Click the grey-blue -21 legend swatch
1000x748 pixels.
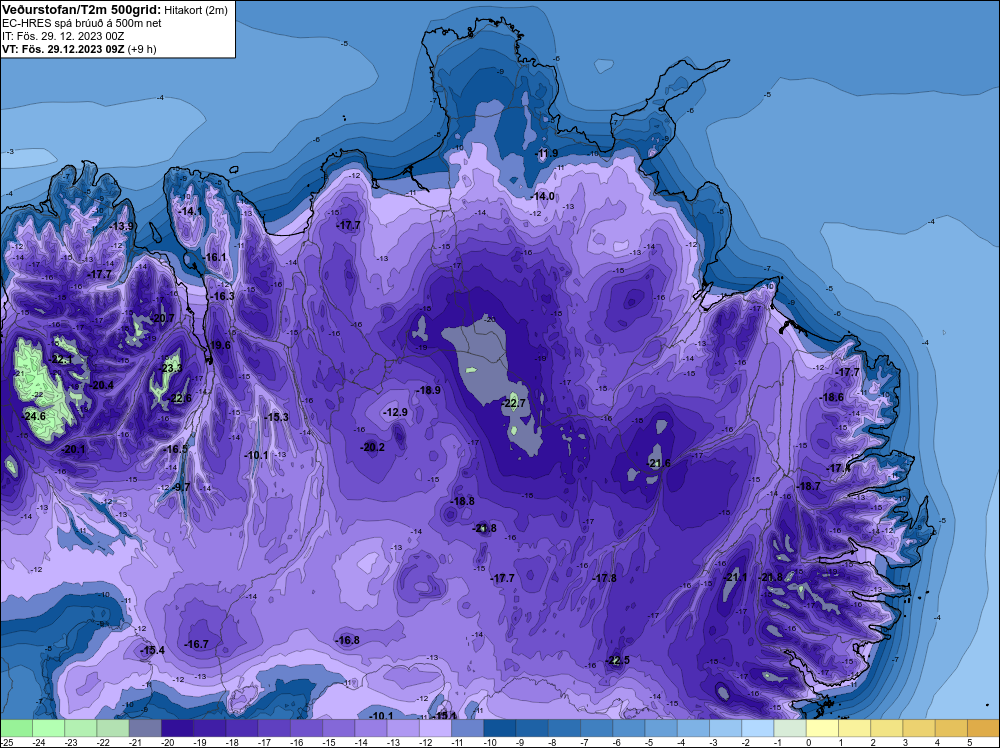click(x=145, y=728)
